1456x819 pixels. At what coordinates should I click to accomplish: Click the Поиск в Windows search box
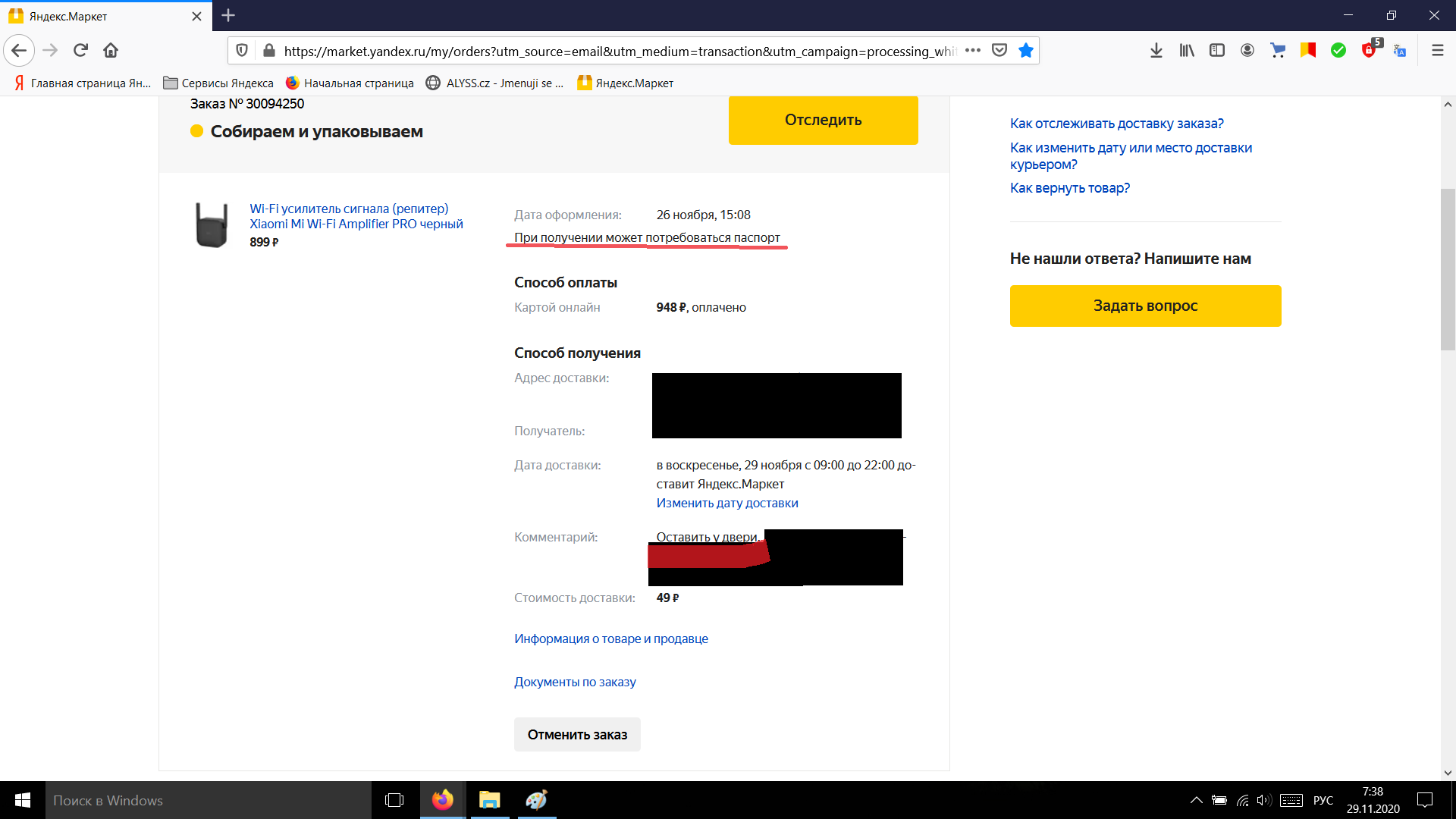click(x=209, y=800)
